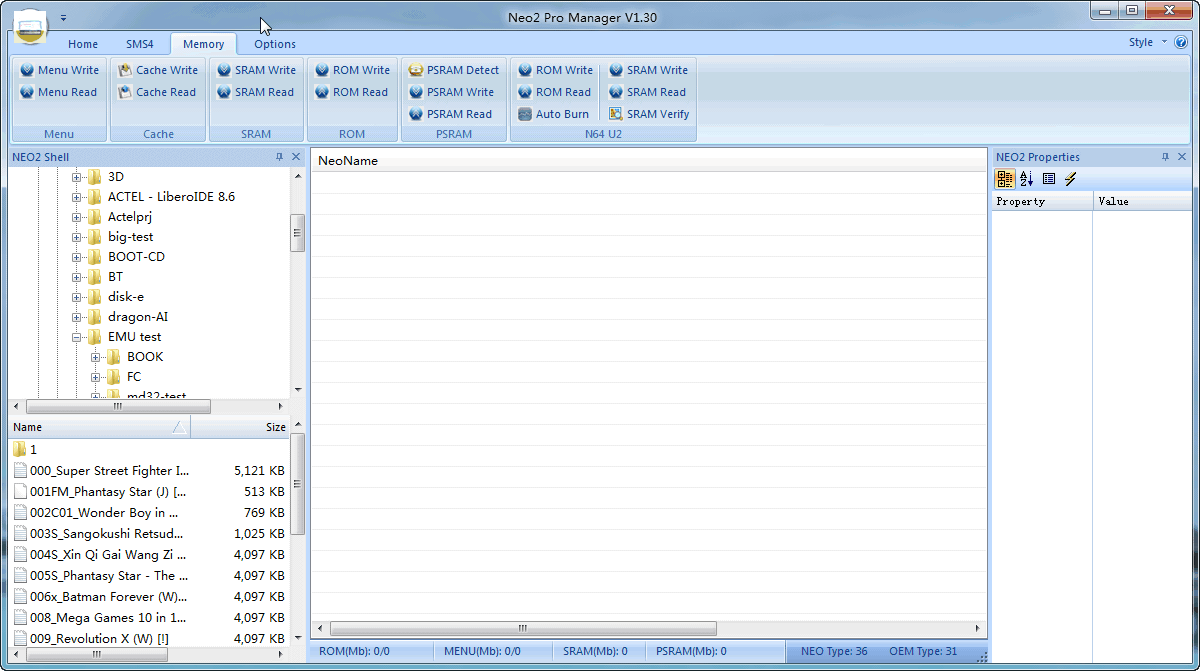Image resolution: width=1200 pixels, height=671 pixels.
Task: Toggle Alphabetical sort in NEO2 Properties
Action: pyautogui.click(x=1027, y=179)
